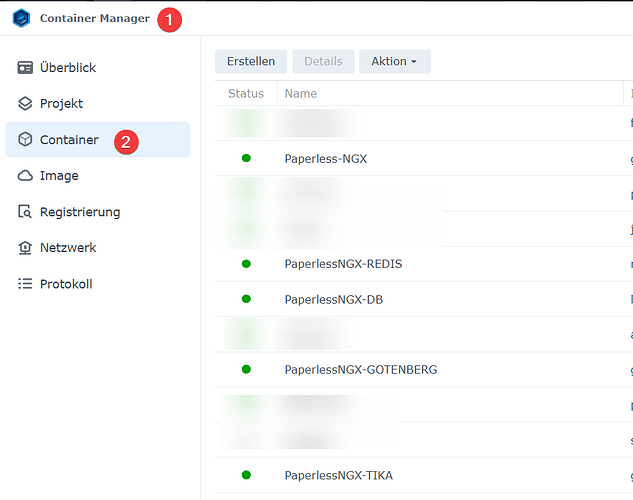Sort by the Name column header
Image resolution: width=633 pixels, height=500 pixels.
coord(301,93)
